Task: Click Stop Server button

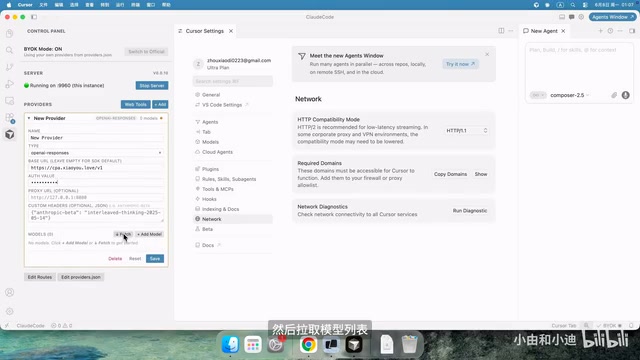Action: pos(152,86)
